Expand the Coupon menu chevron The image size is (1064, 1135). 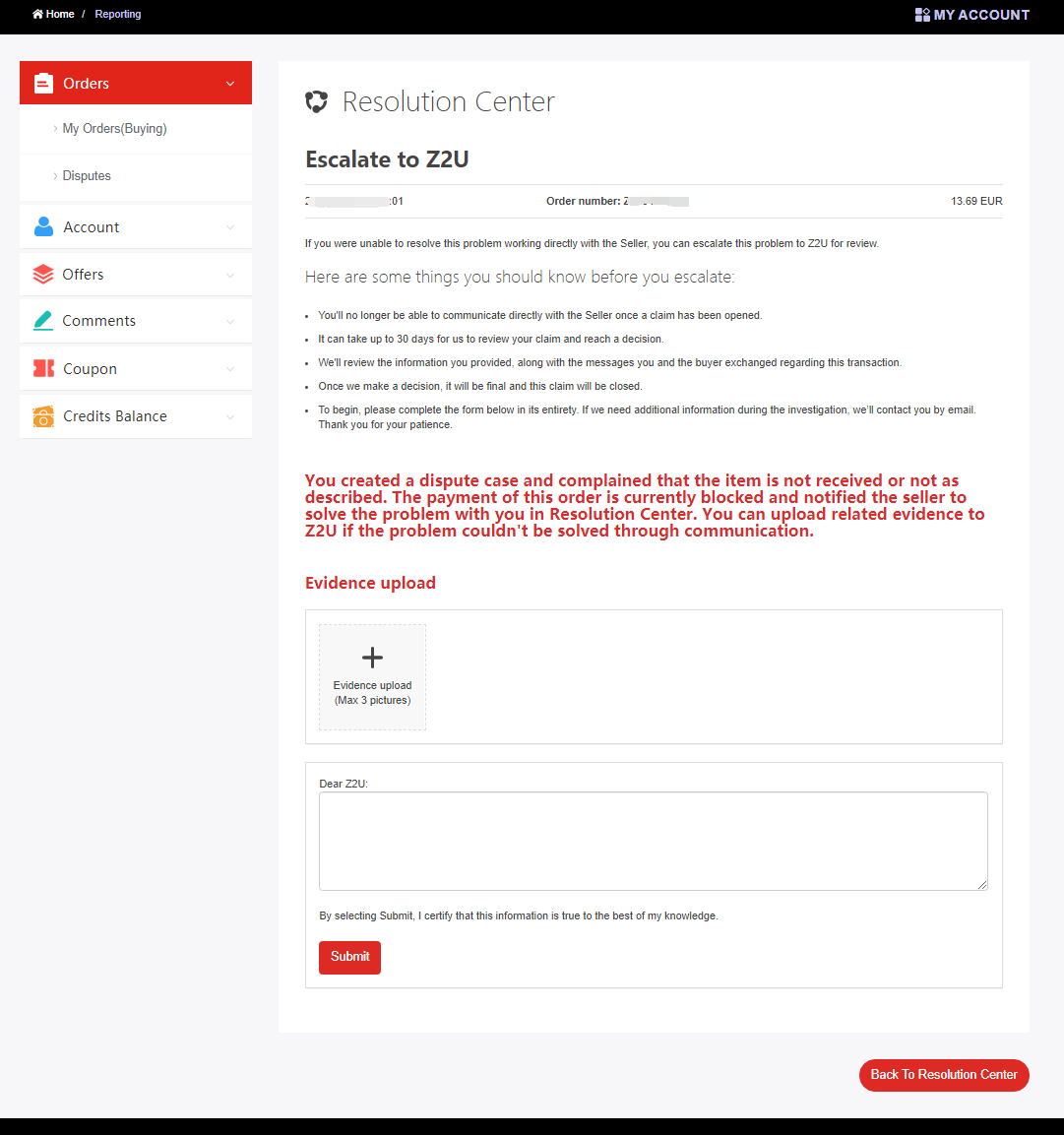click(x=230, y=369)
